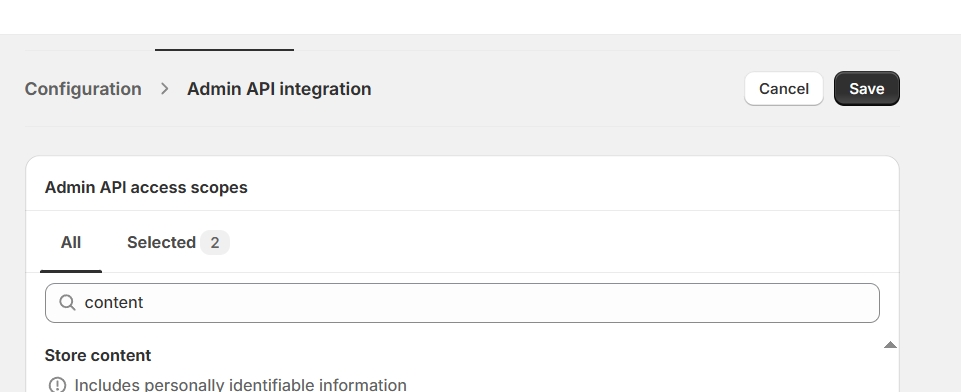Open the Selected scopes tab
The height and width of the screenshot is (392, 961).
[x=178, y=243]
